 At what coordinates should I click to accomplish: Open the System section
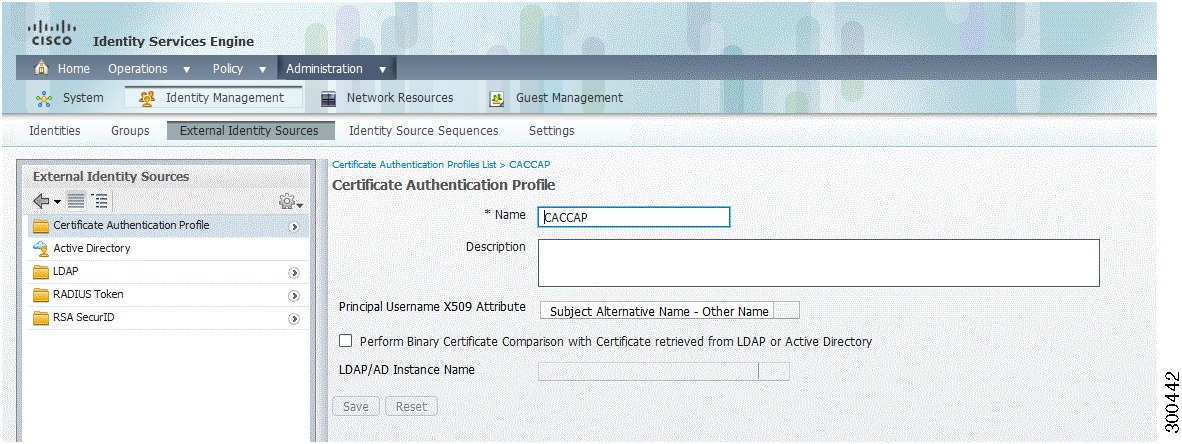coord(69,98)
